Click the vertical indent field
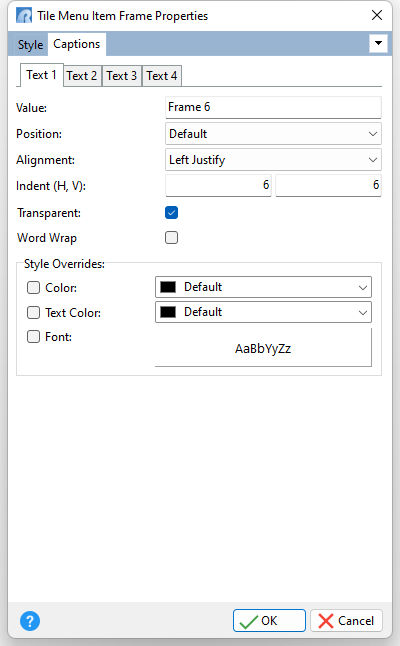The height and width of the screenshot is (646, 400). click(328, 185)
